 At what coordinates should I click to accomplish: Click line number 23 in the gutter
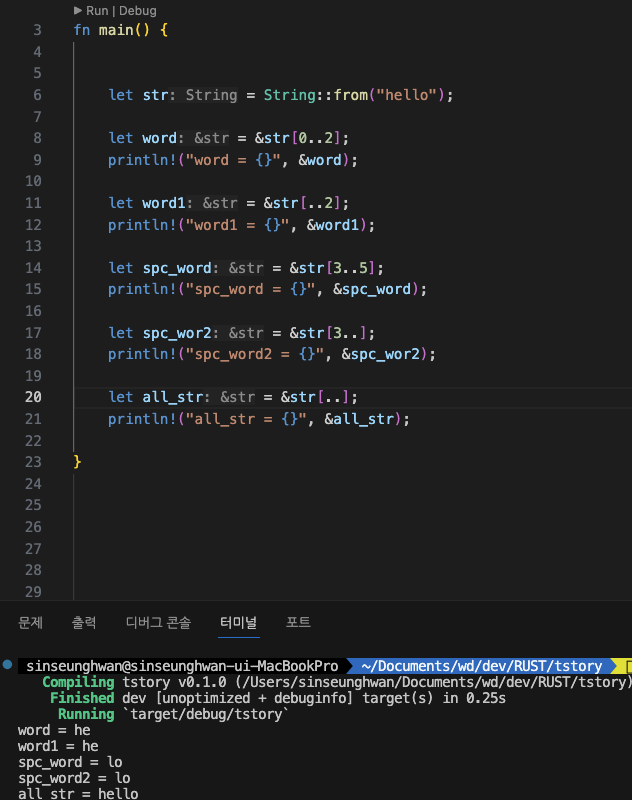(x=33, y=462)
